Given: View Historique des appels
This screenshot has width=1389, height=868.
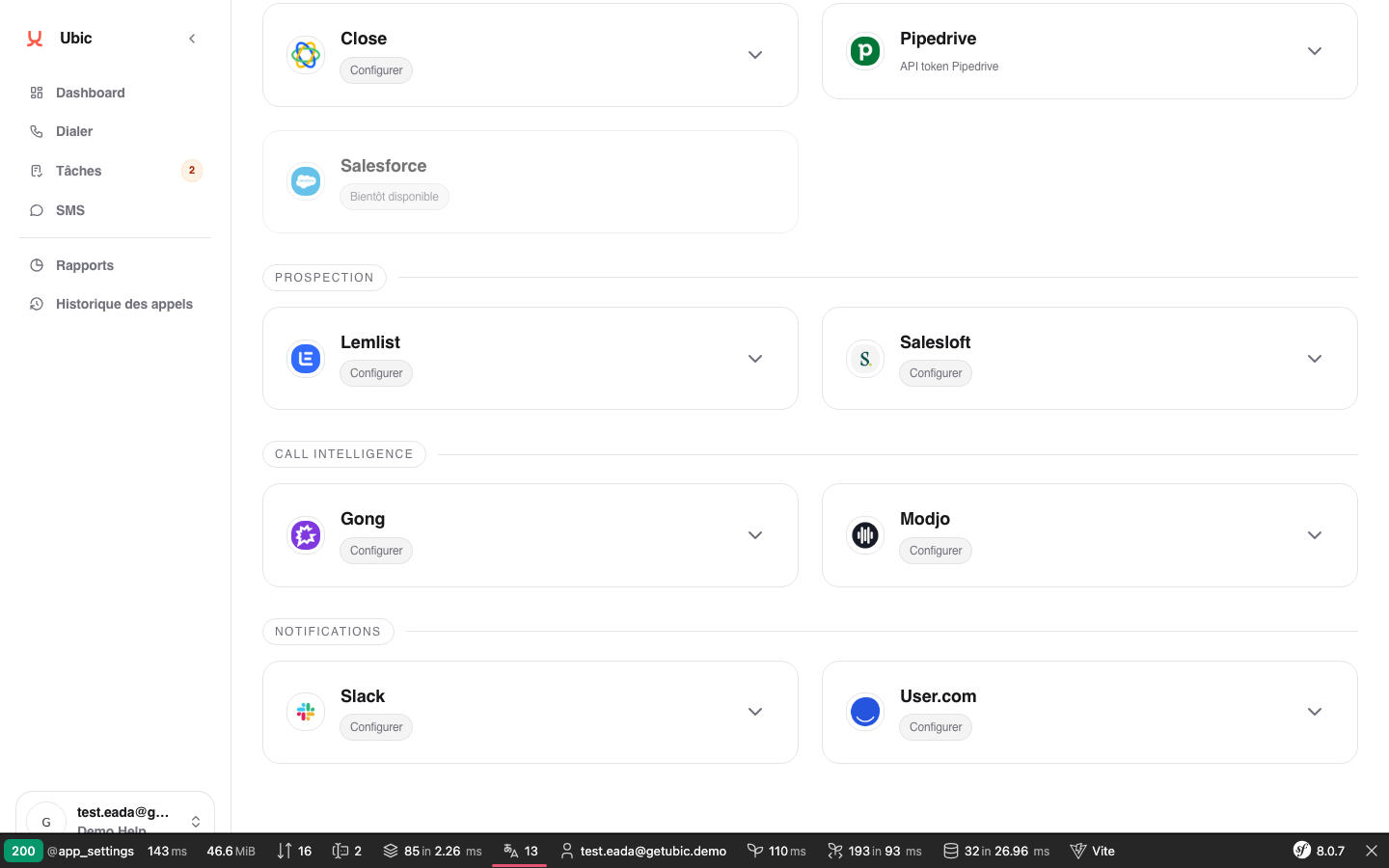Looking at the screenshot, I should click(124, 304).
